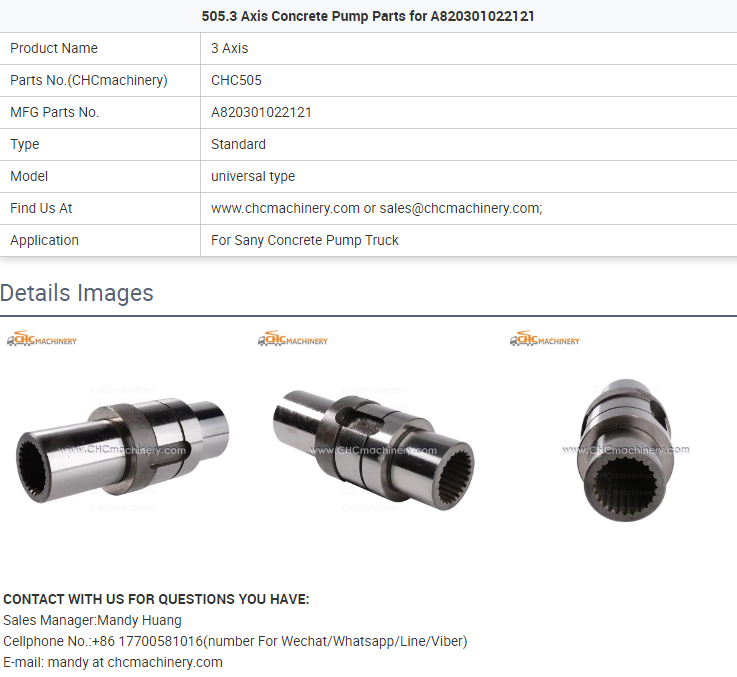The width and height of the screenshot is (737, 677).
Task: Click the sales@chcmachinery.com email address
Action: pos(461,208)
